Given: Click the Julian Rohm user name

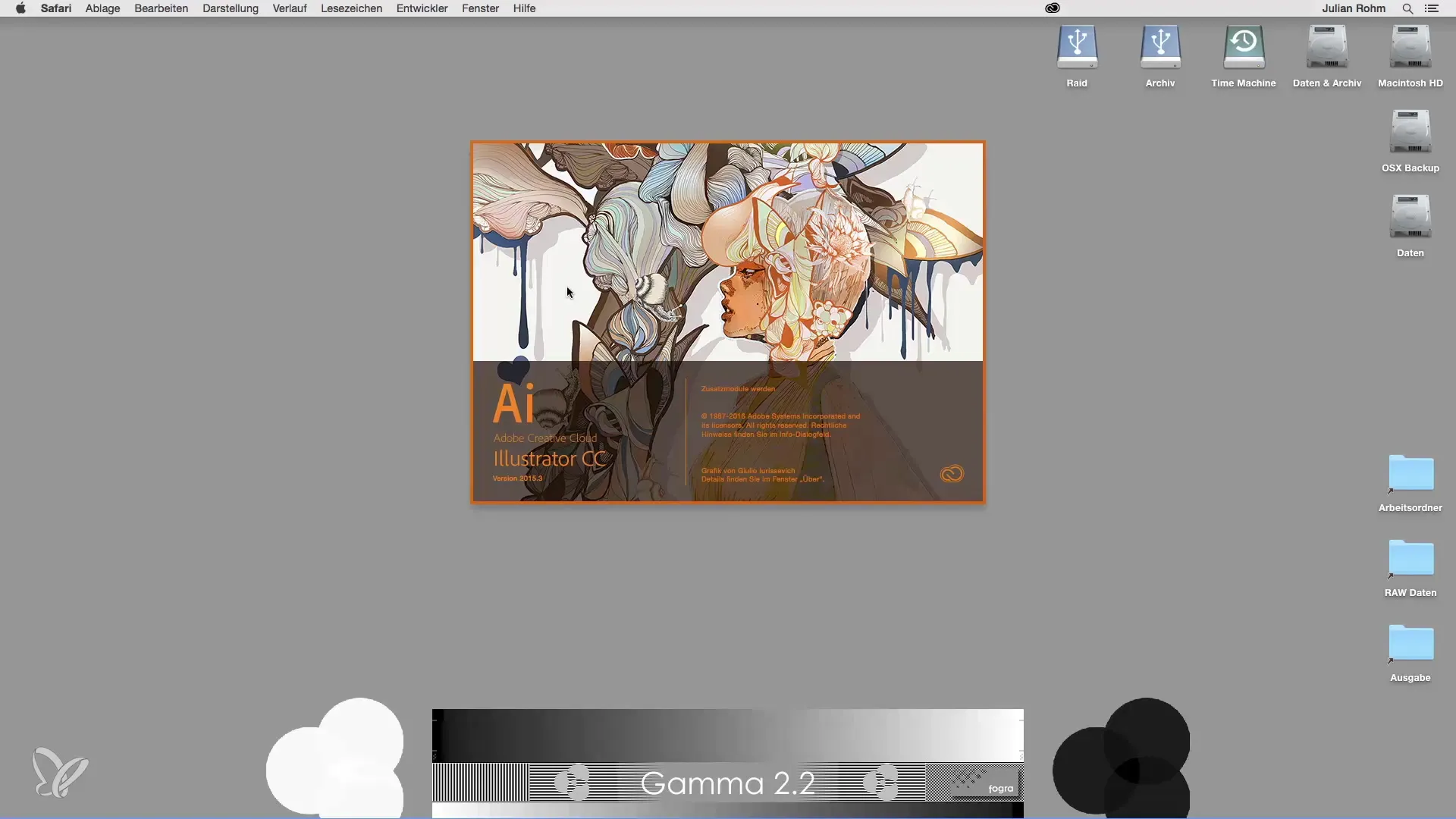Looking at the screenshot, I should (x=1354, y=8).
